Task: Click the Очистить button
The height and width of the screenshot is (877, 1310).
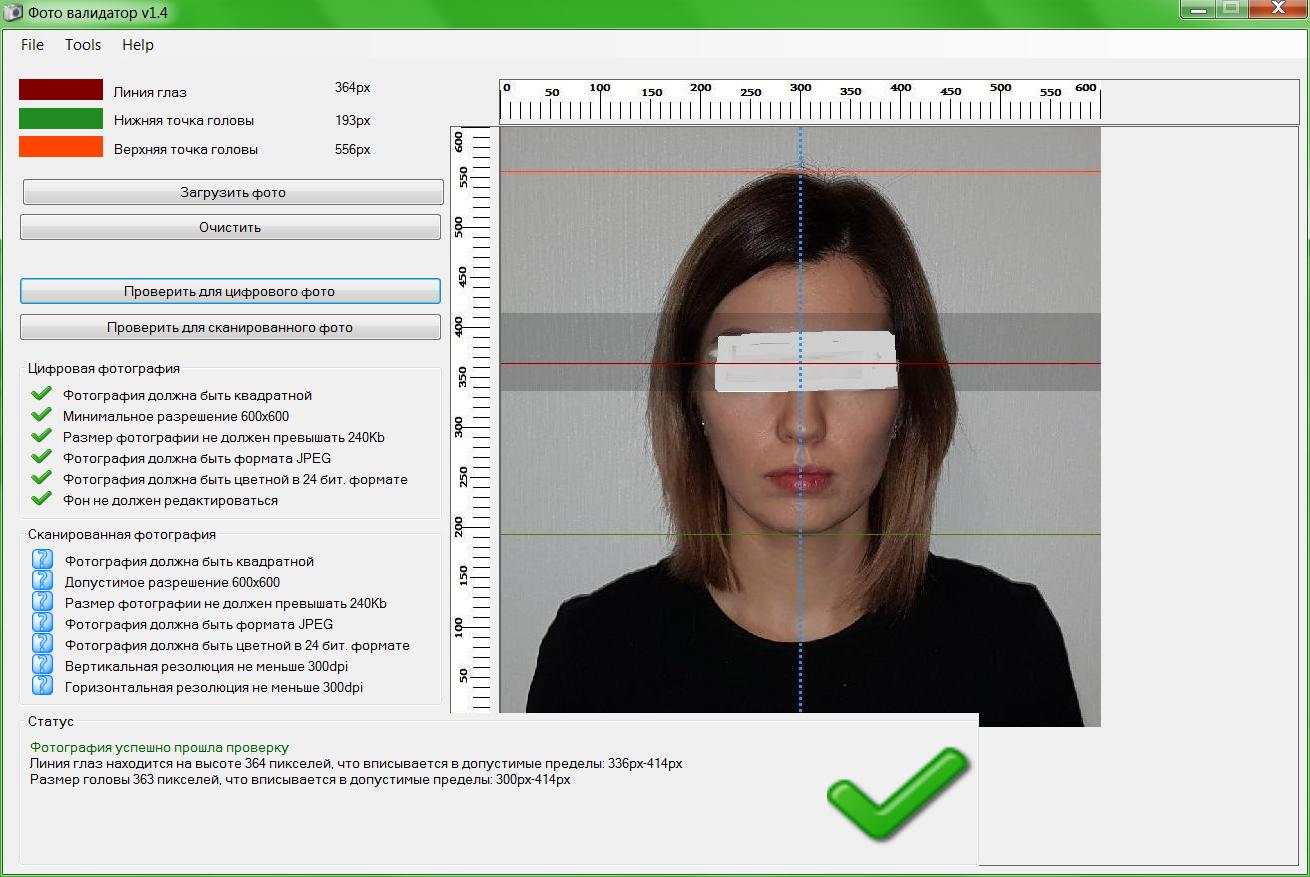Action: click(x=230, y=227)
